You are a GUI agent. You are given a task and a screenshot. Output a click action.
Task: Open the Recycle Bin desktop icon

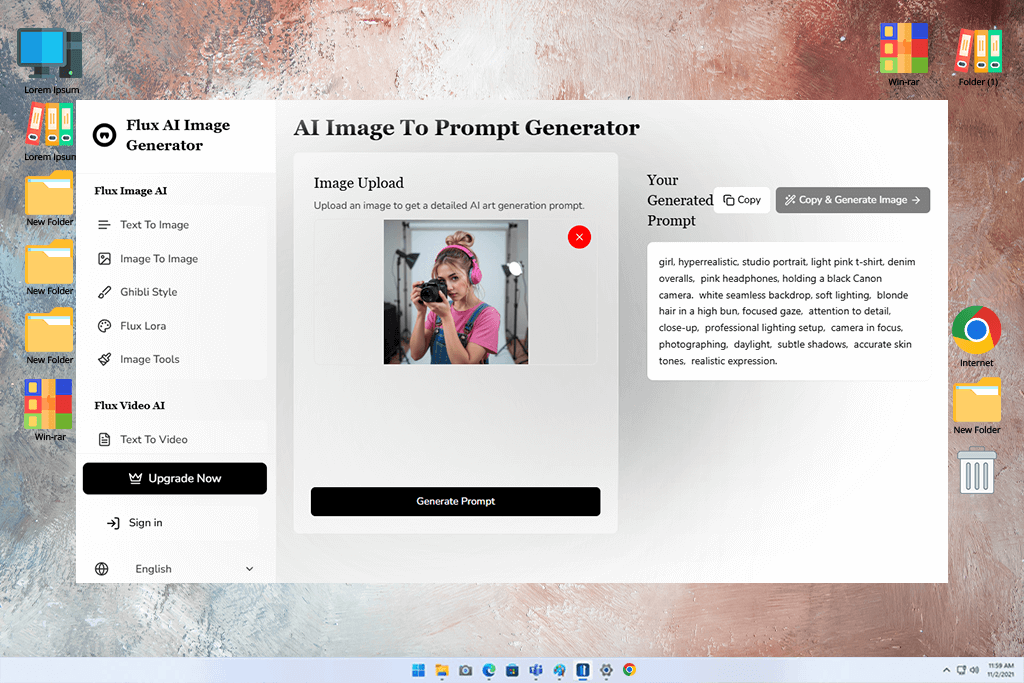(976, 470)
